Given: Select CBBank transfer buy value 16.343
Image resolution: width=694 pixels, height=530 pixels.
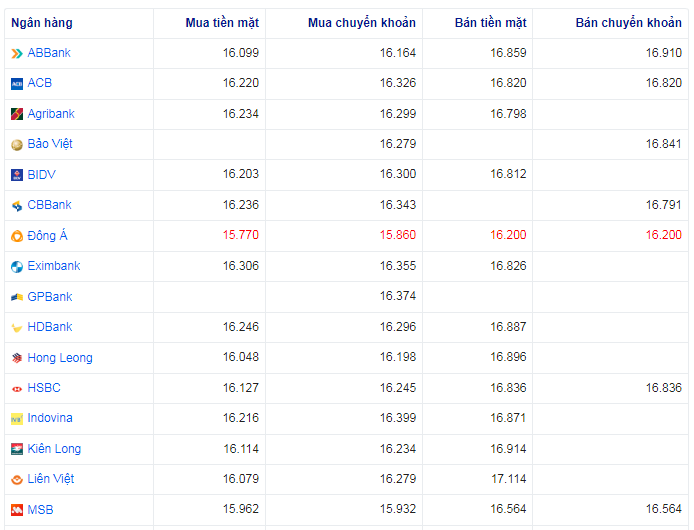Looking at the screenshot, I should click(398, 205).
